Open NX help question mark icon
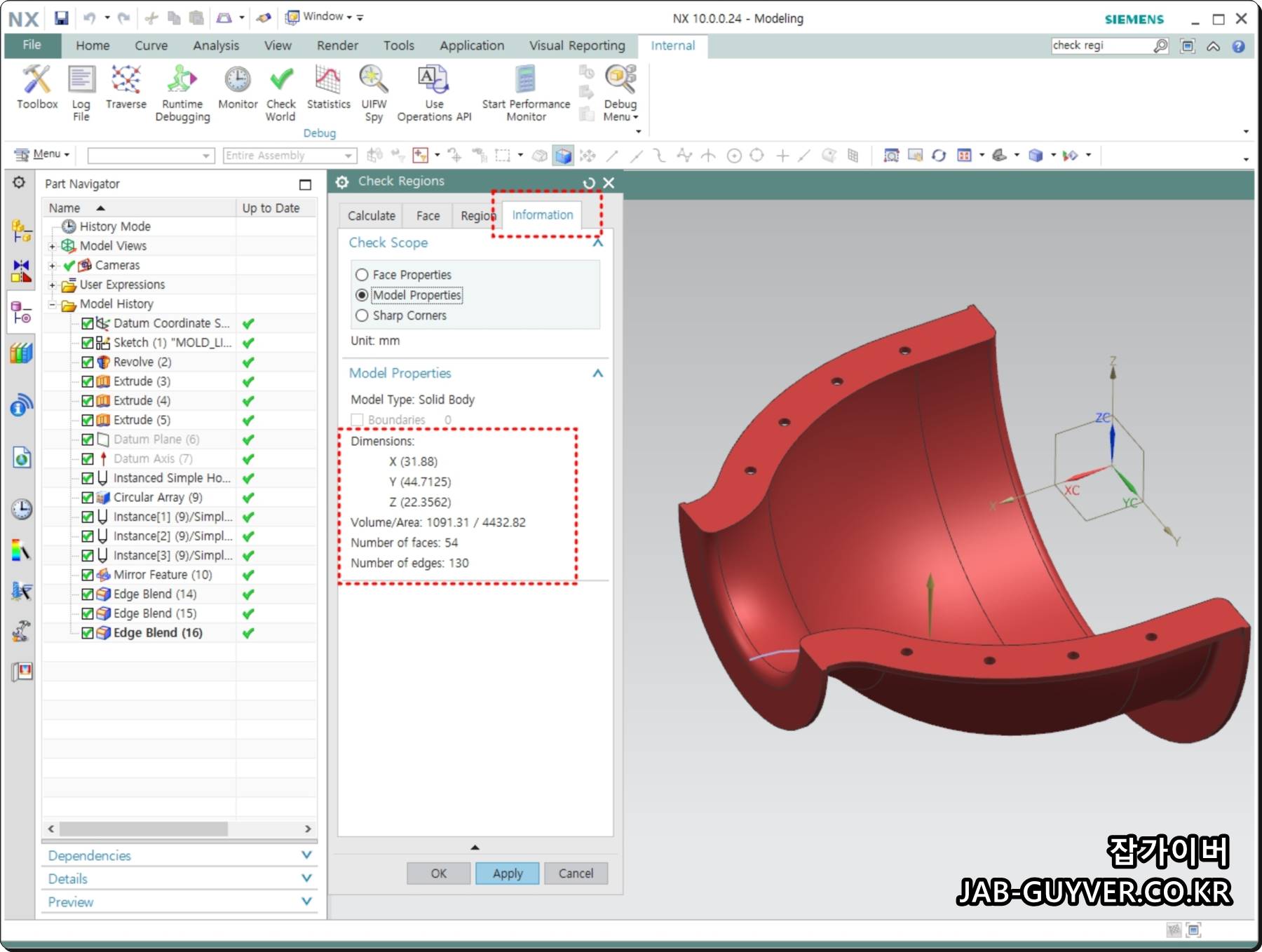Image resolution: width=1262 pixels, height=952 pixels. coord(1239,46)
